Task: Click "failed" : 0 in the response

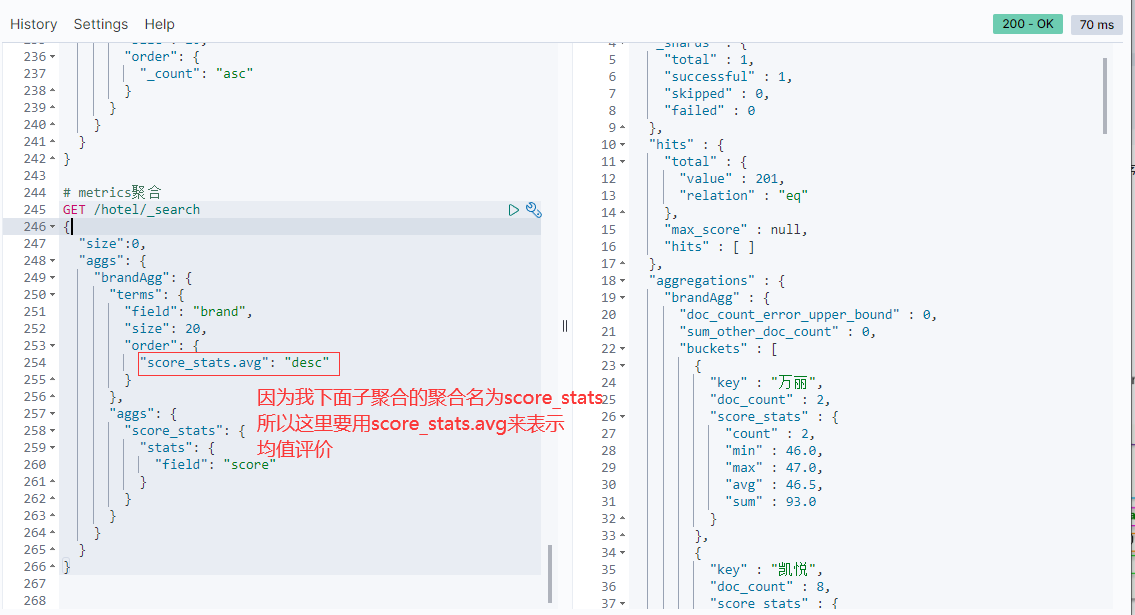Action: point(709,111)
